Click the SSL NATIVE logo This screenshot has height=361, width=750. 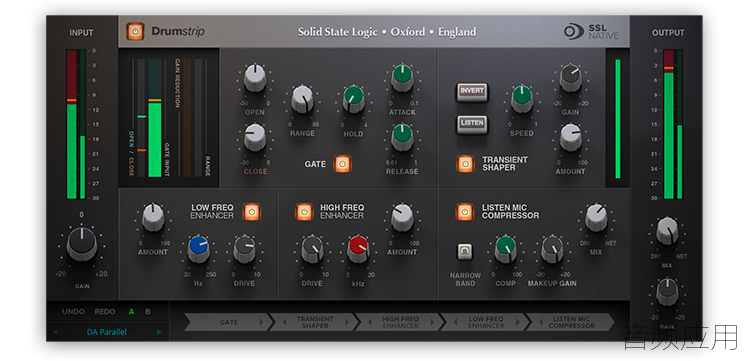pyautogui.click(x=591, y=32)
